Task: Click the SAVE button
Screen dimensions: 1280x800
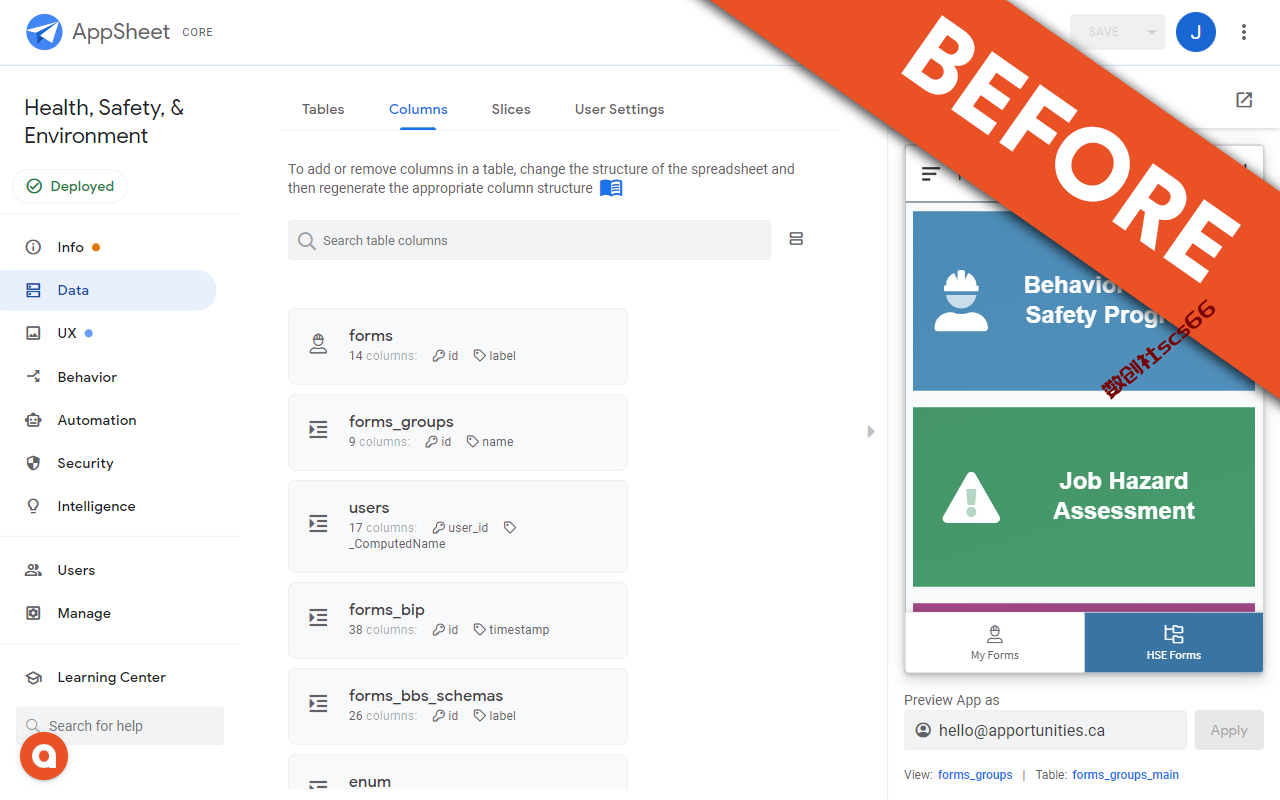Action: 1104,32
